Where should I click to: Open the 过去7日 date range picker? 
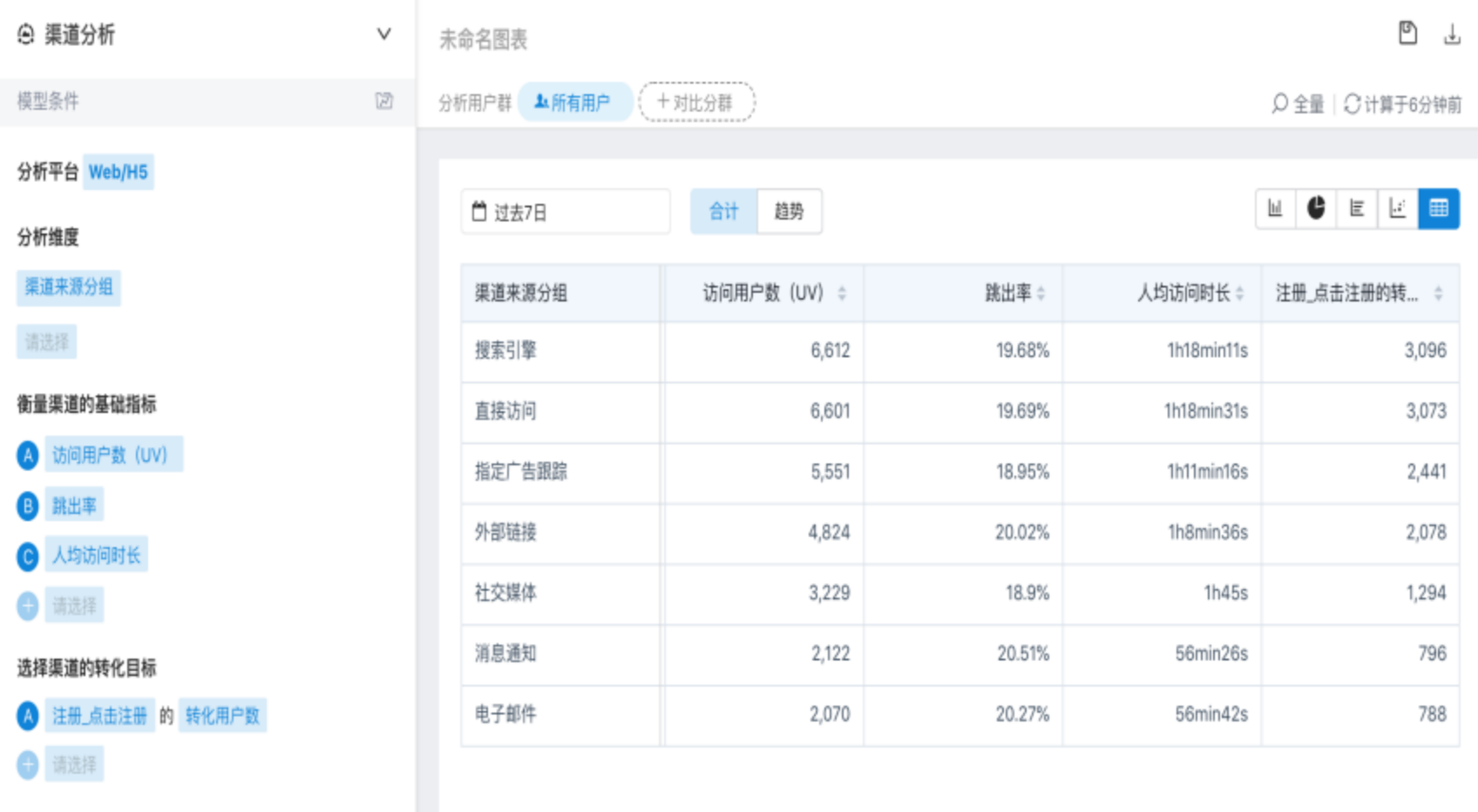pyautogui.click(x=566, y=212)
